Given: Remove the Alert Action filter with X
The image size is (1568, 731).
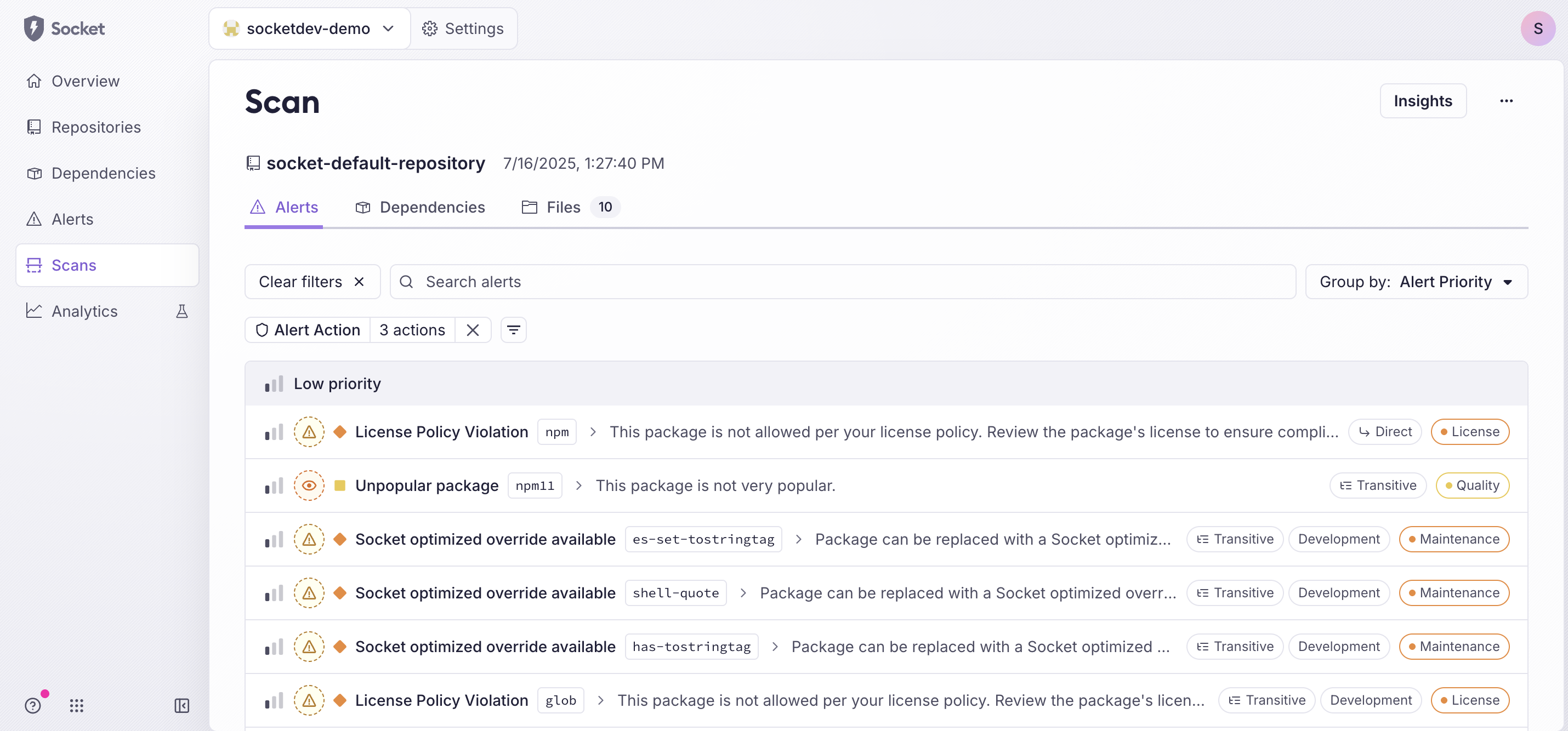Looking at the screenshot, I should pyautogui.click(x=473, y=330).
